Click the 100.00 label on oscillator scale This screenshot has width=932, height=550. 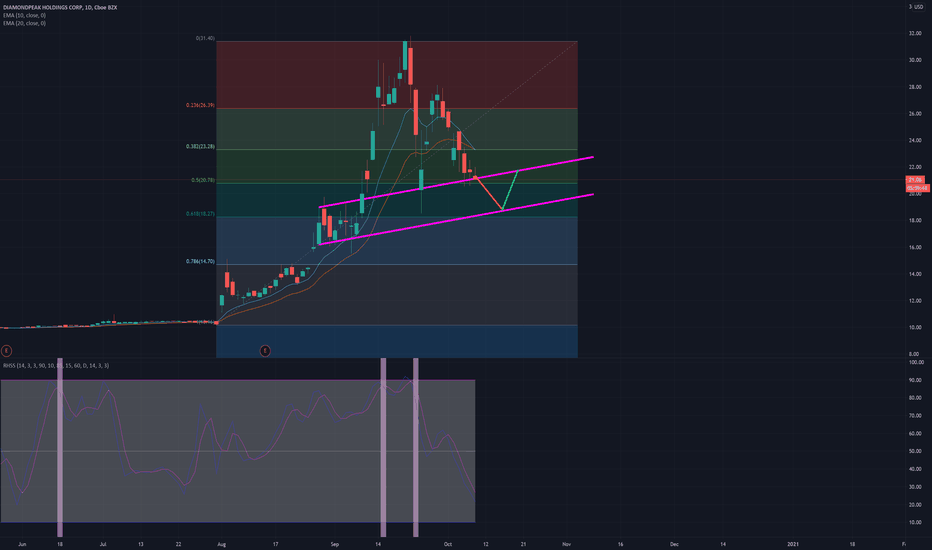916,362
